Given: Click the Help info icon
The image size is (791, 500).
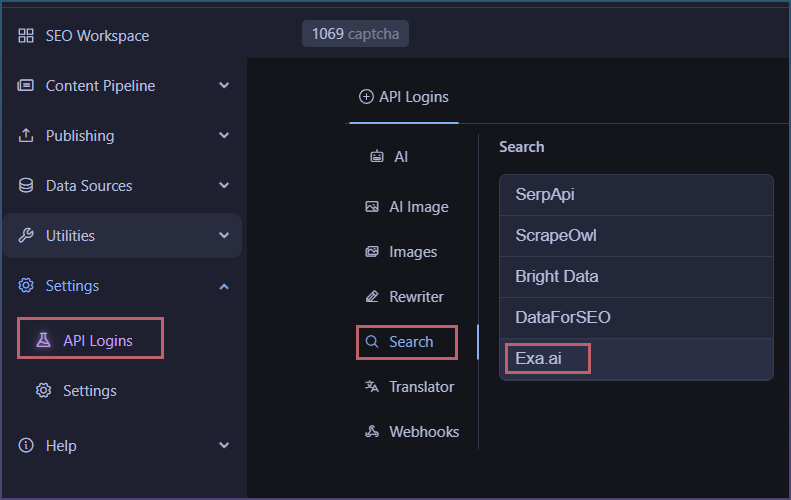Looking at the screenshot, I should [26, 445].
